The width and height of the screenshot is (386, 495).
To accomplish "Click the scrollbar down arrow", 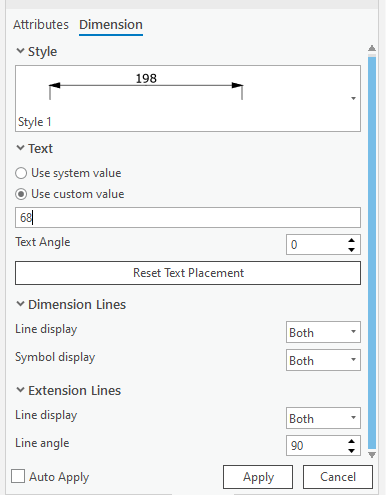I will [x=372, y=454].
